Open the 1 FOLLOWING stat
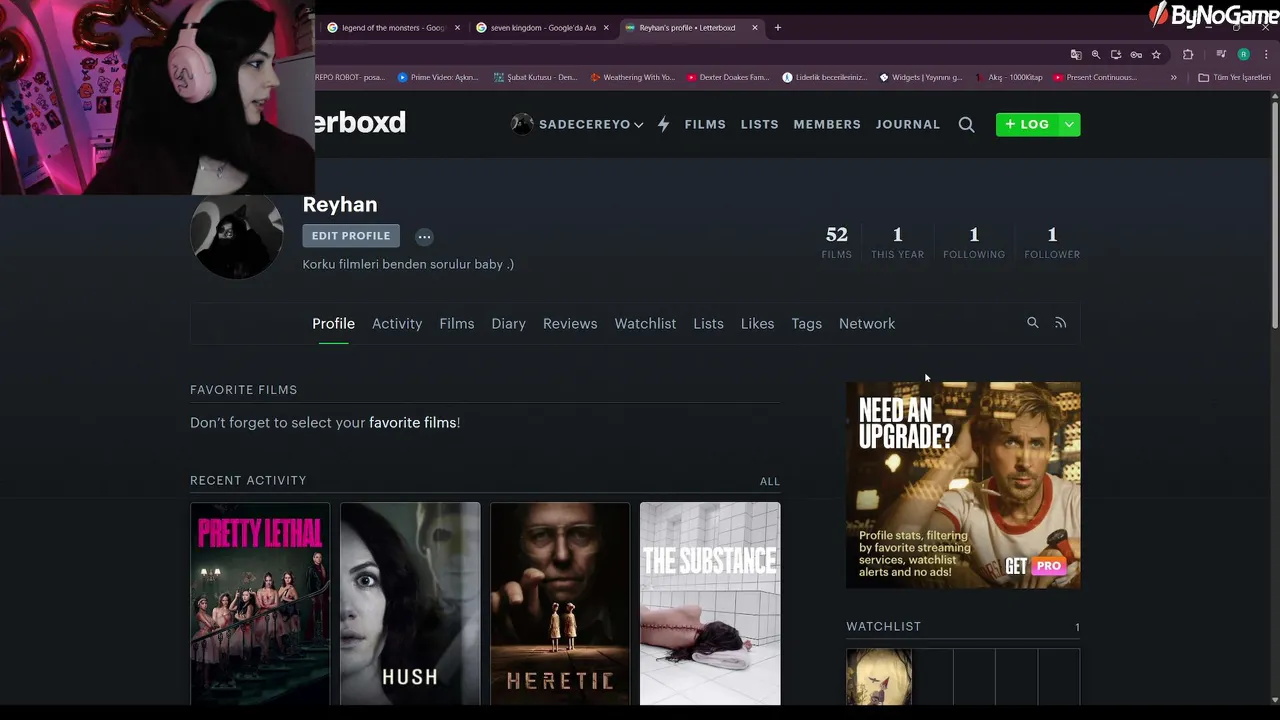This screenshot has width=1280, height=720. [x=974, y=242]
